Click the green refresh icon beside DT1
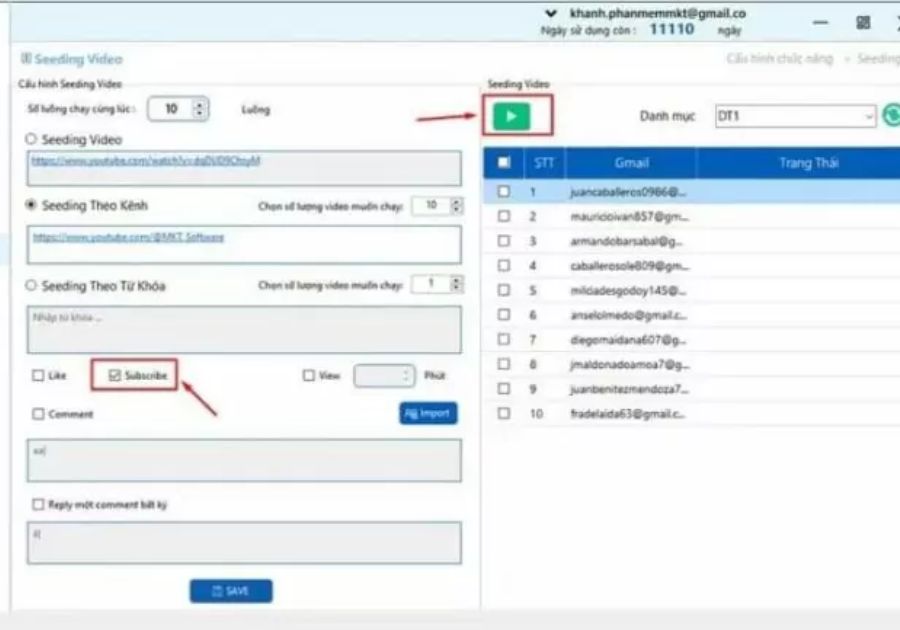Image resolution: width=900 pixels, height=630 pixels. (889, 117)
